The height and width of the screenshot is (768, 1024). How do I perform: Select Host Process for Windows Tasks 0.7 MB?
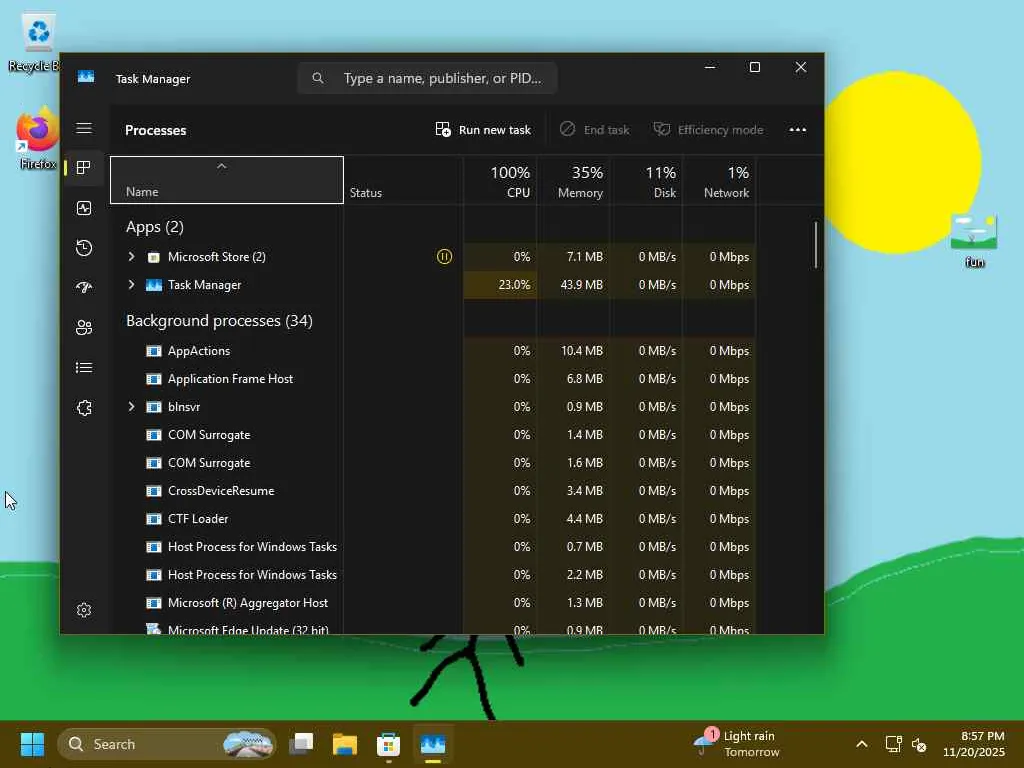[434, 547]
